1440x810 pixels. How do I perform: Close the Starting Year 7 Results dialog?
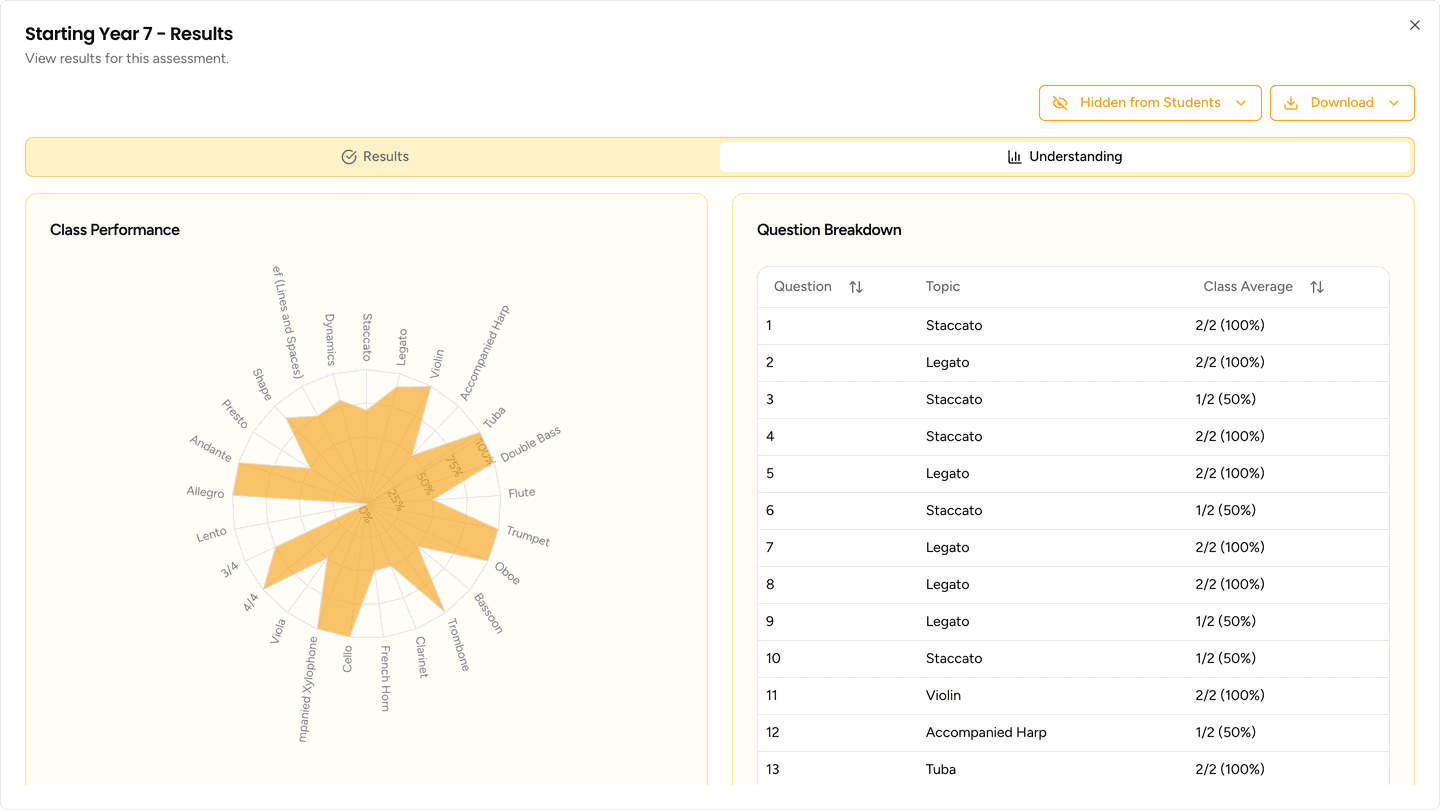(x=1414, y=25)
